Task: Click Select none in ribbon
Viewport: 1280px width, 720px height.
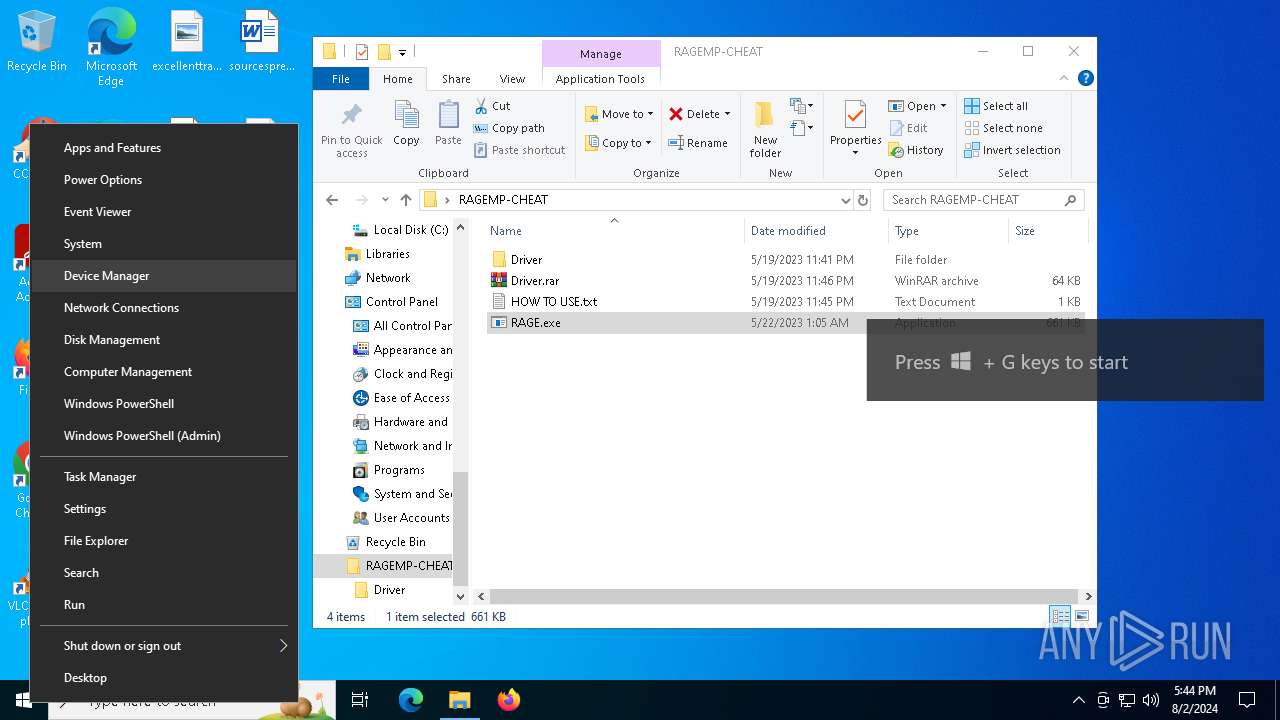Action: 1003,128
